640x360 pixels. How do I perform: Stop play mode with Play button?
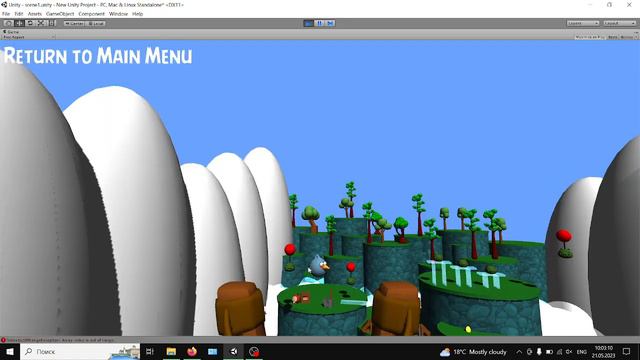click(309, 23)
